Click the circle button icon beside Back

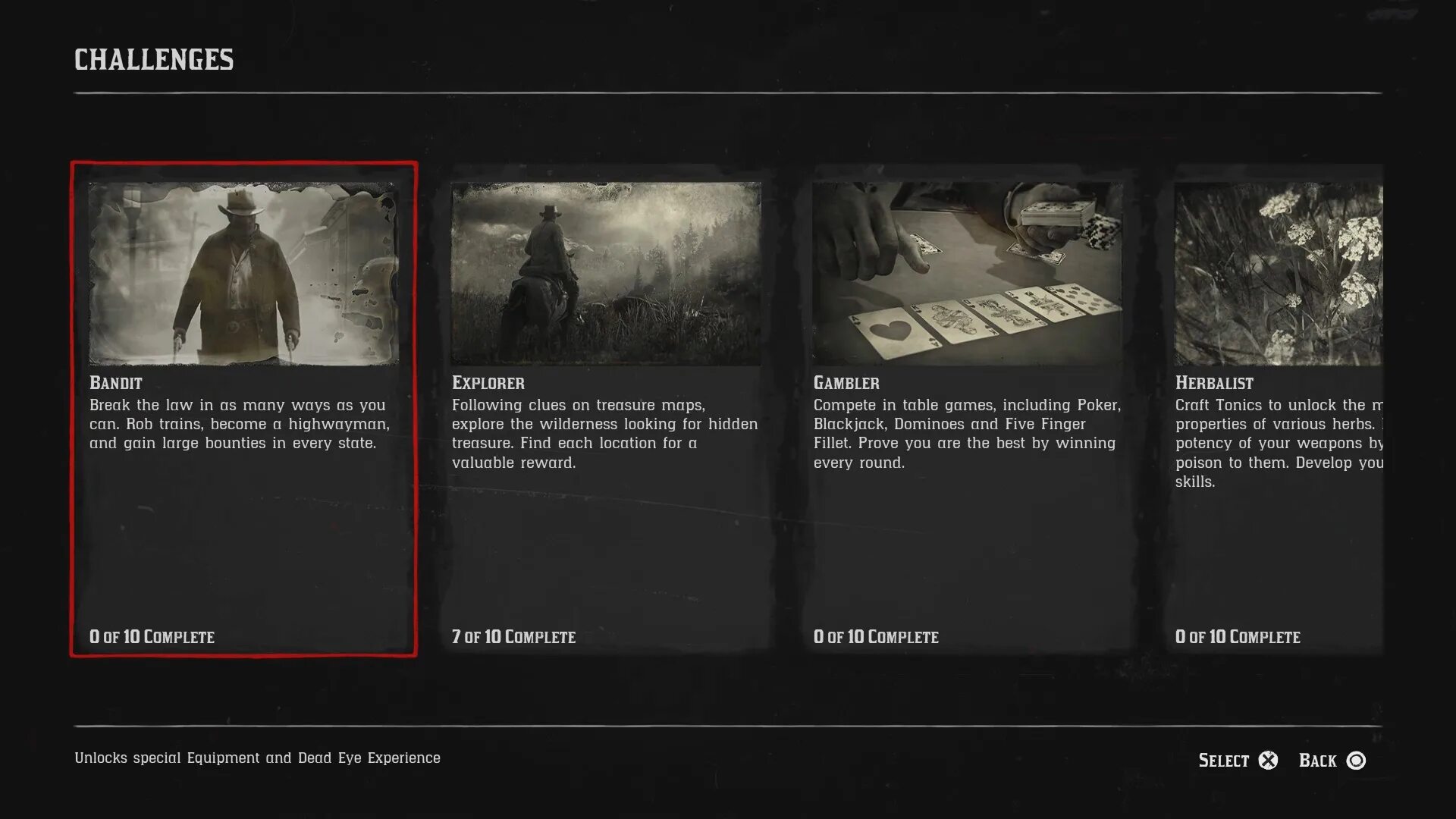(1356, 760)
